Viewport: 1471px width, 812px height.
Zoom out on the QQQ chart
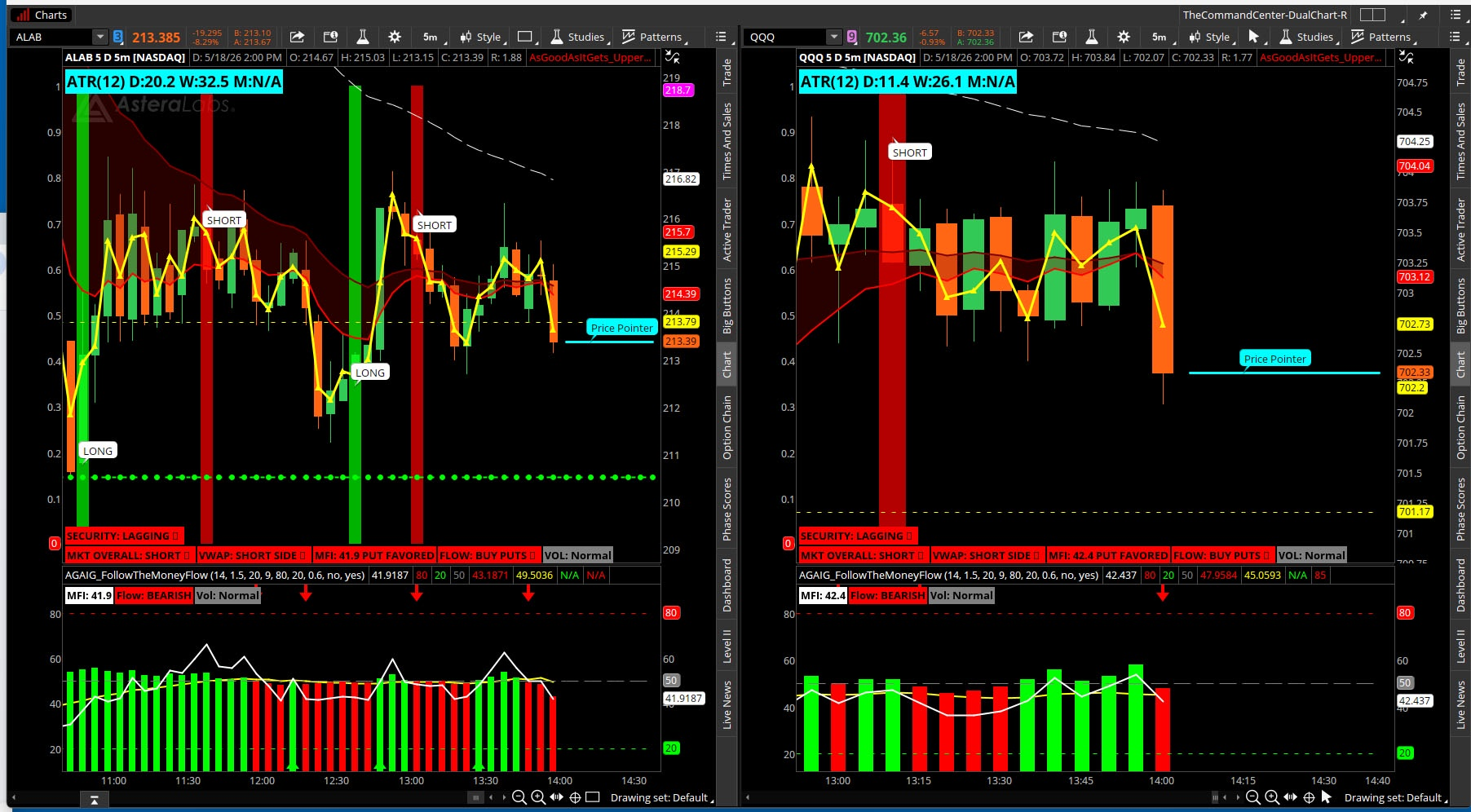1253,797
